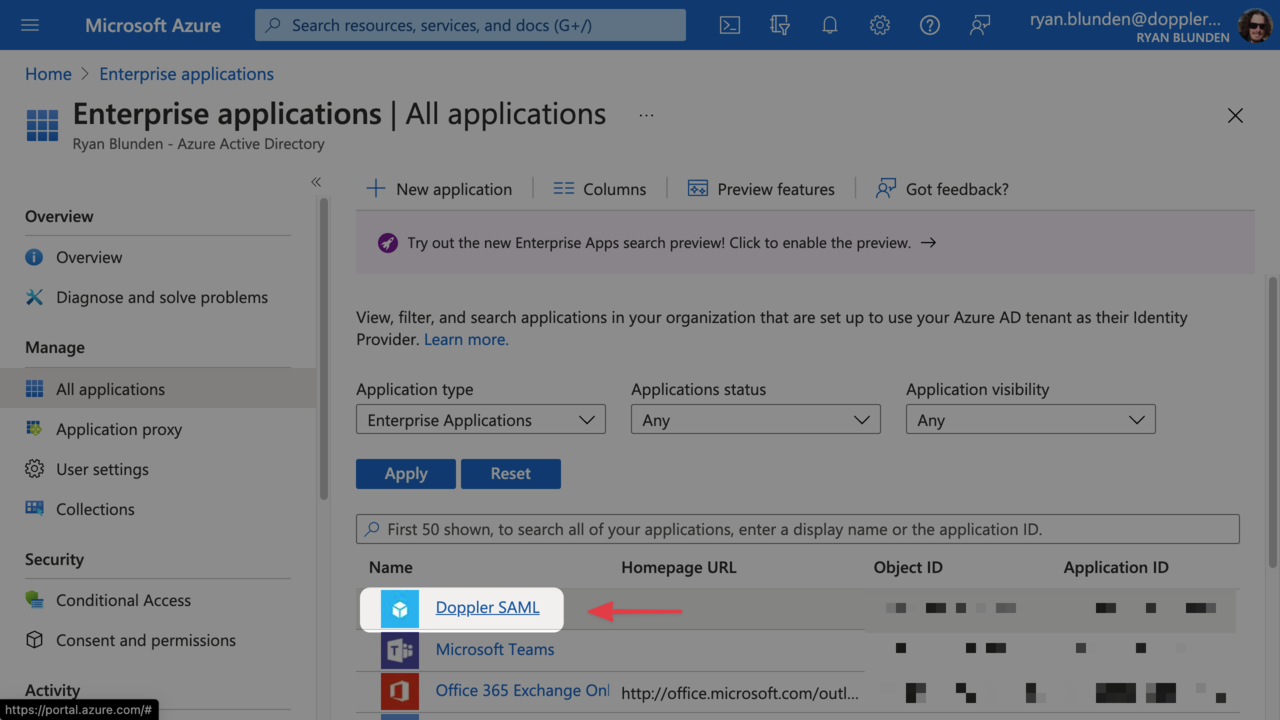Focus the top search resources box
The image size is (1280, 720).
pyautogui.click(x=470, y=25)
